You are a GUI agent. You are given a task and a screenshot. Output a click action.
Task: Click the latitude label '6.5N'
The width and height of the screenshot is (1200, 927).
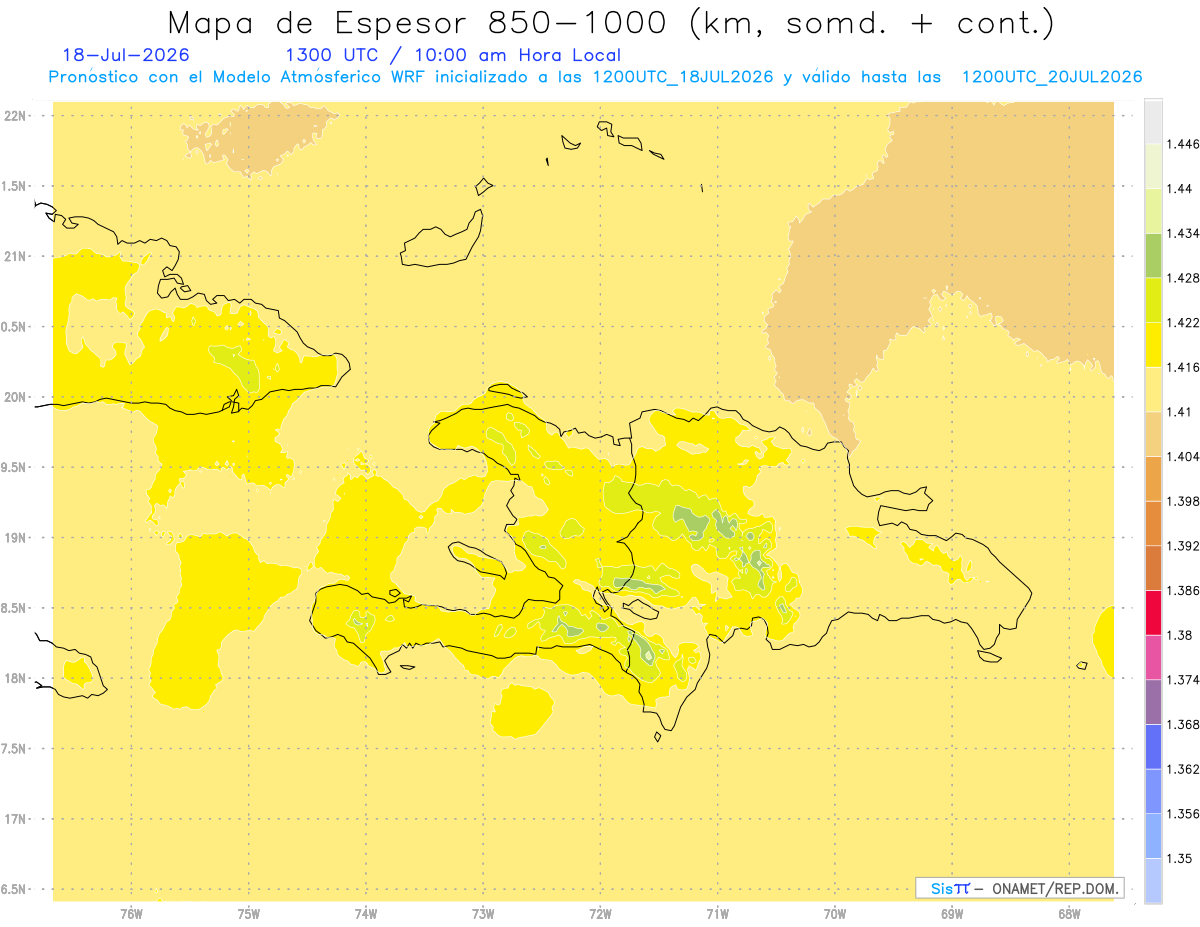[14, 889]
